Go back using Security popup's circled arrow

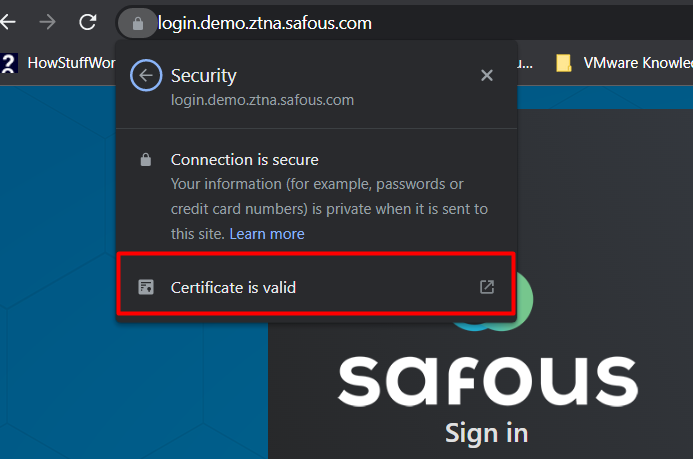tap(147, 76)
